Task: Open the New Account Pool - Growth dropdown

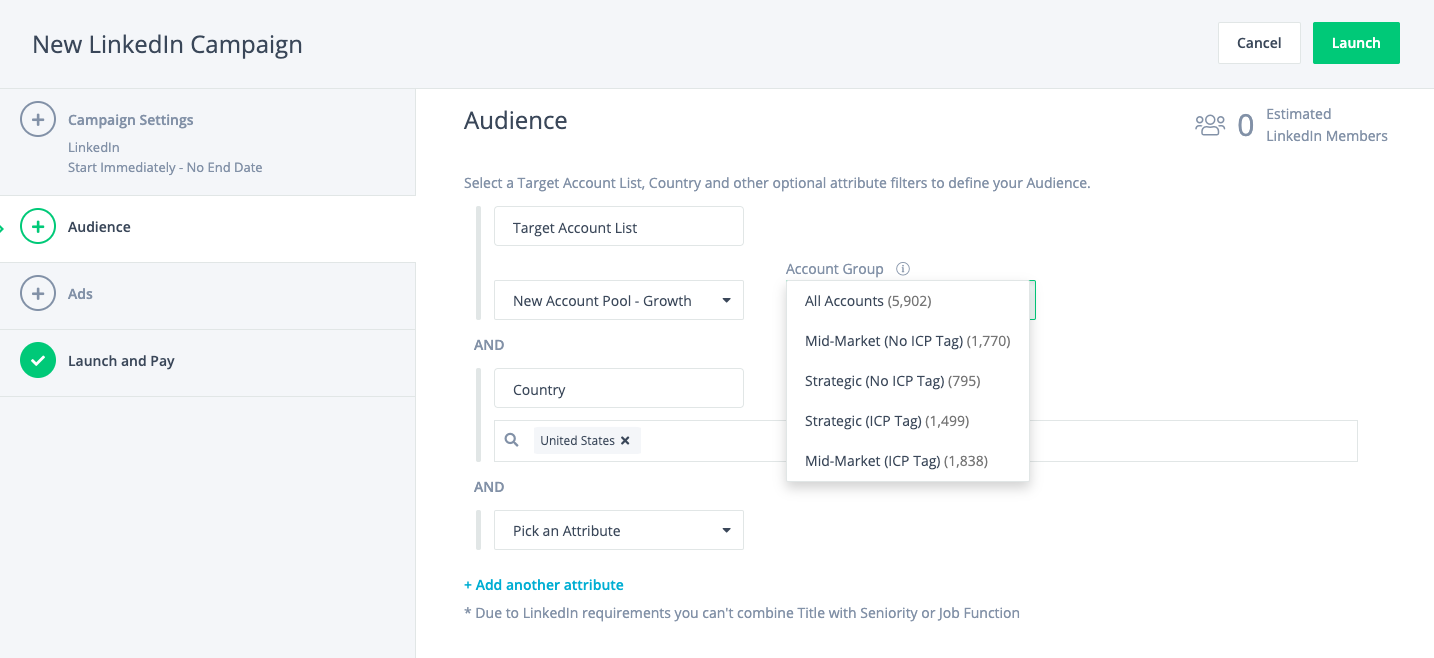Action: click(619, 300)
